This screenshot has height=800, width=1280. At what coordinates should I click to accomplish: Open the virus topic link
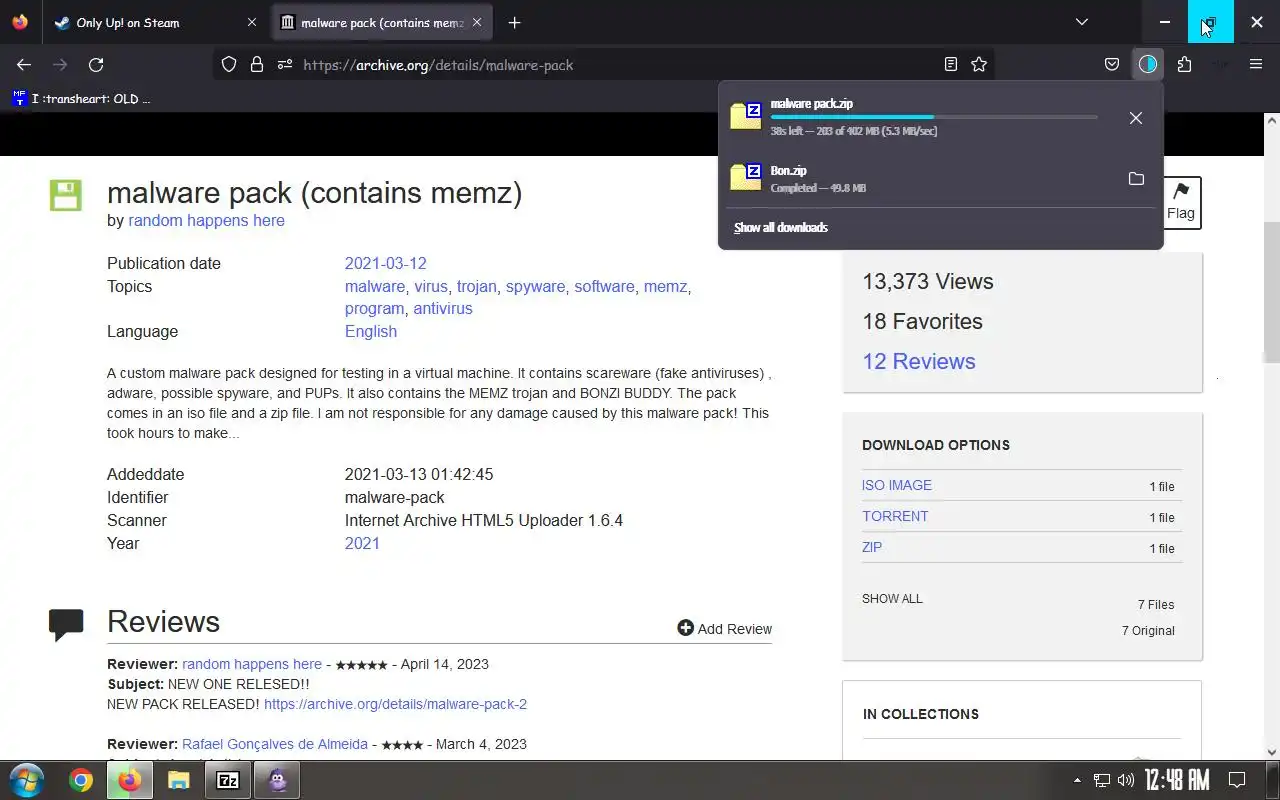(431, 286)
